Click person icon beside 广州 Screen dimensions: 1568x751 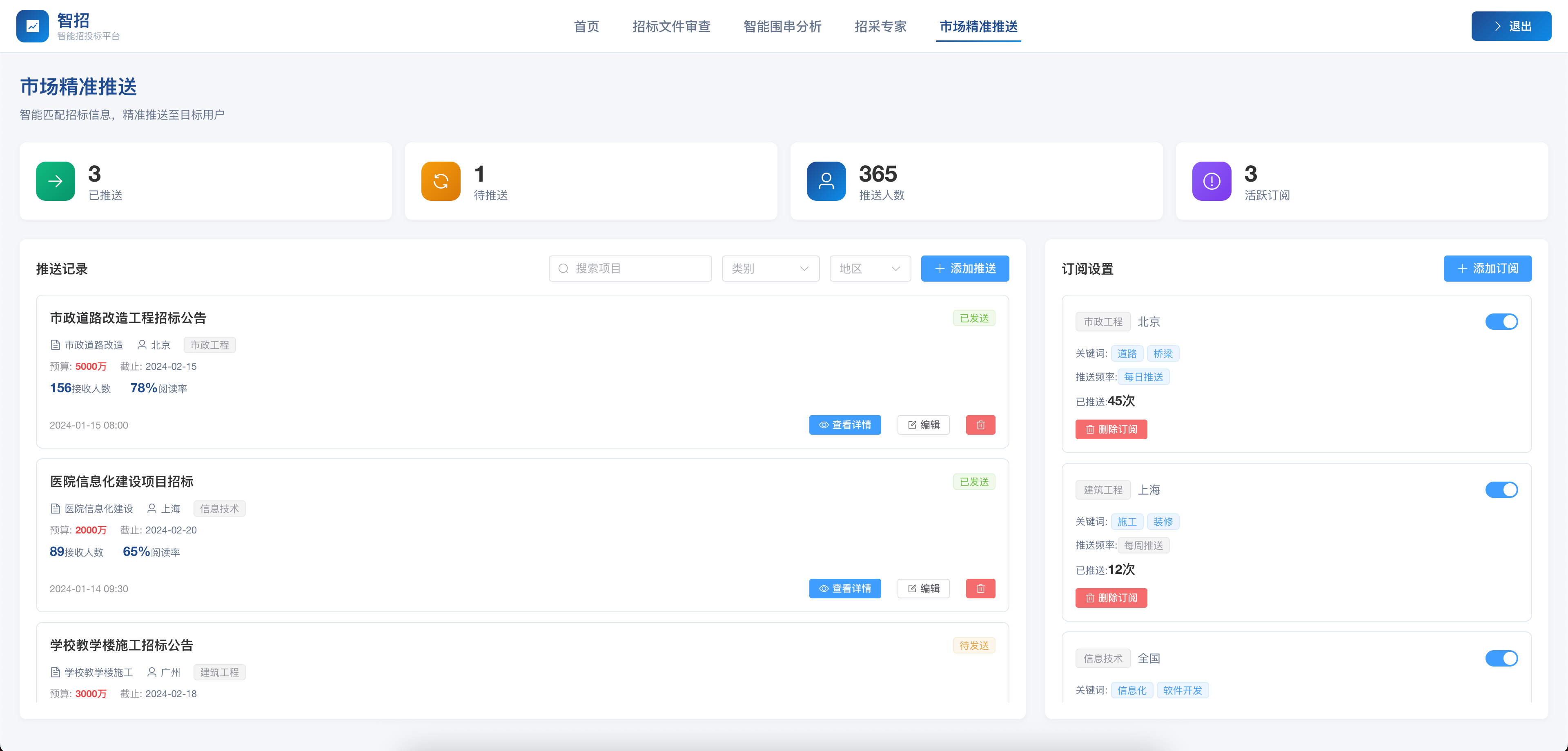coord(151,673)
